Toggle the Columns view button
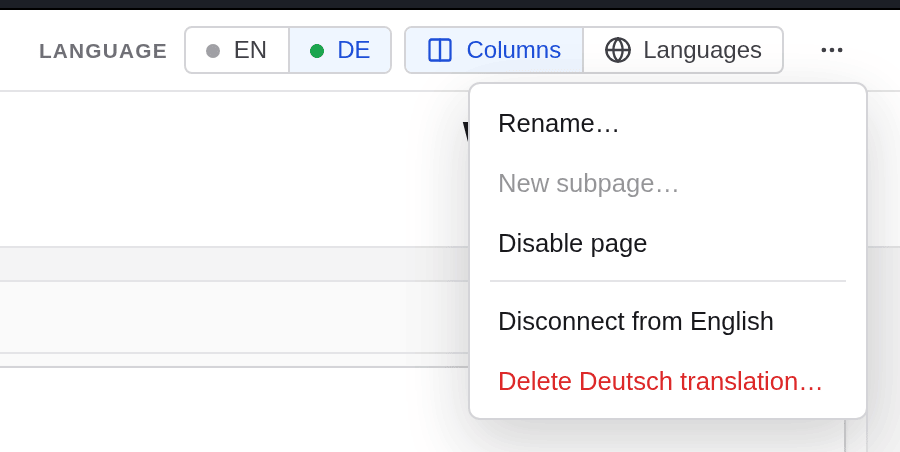Viewport: 900px width, 452px height. [x=494, y=50]
